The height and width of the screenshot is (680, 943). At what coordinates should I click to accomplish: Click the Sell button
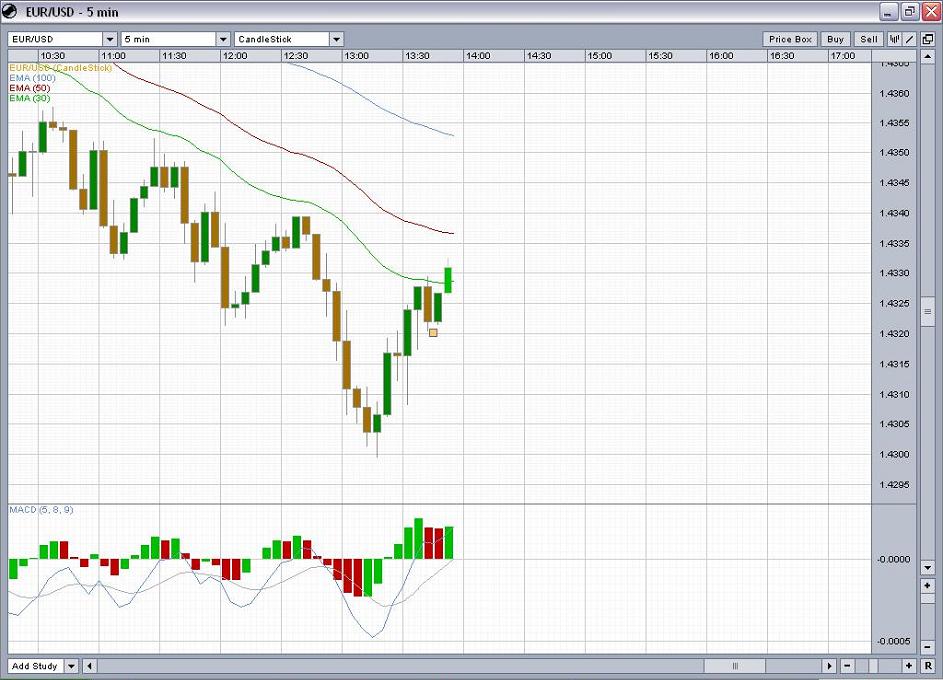pos(868,39)
